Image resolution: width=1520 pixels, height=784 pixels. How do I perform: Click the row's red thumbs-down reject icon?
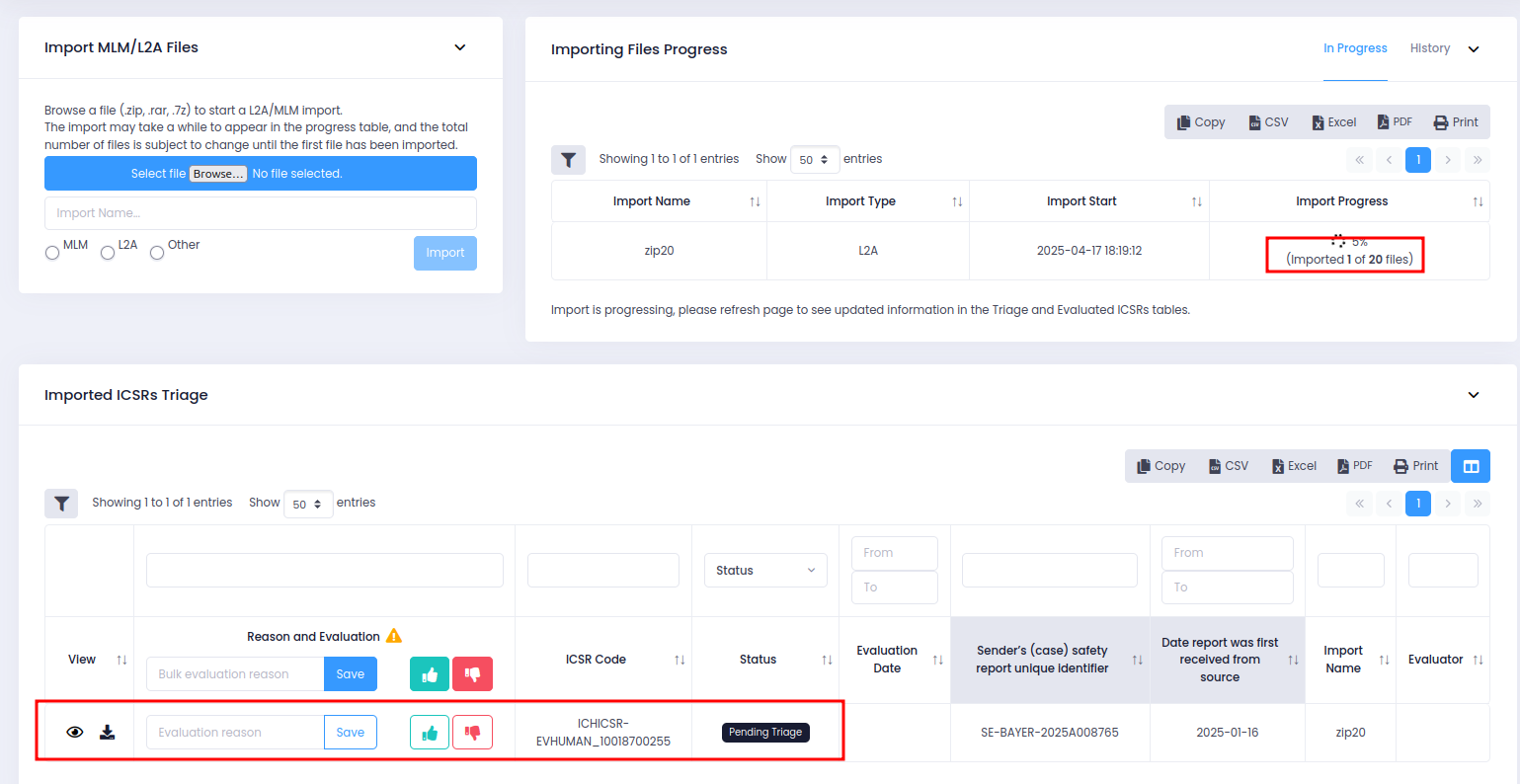click(472, 733)
